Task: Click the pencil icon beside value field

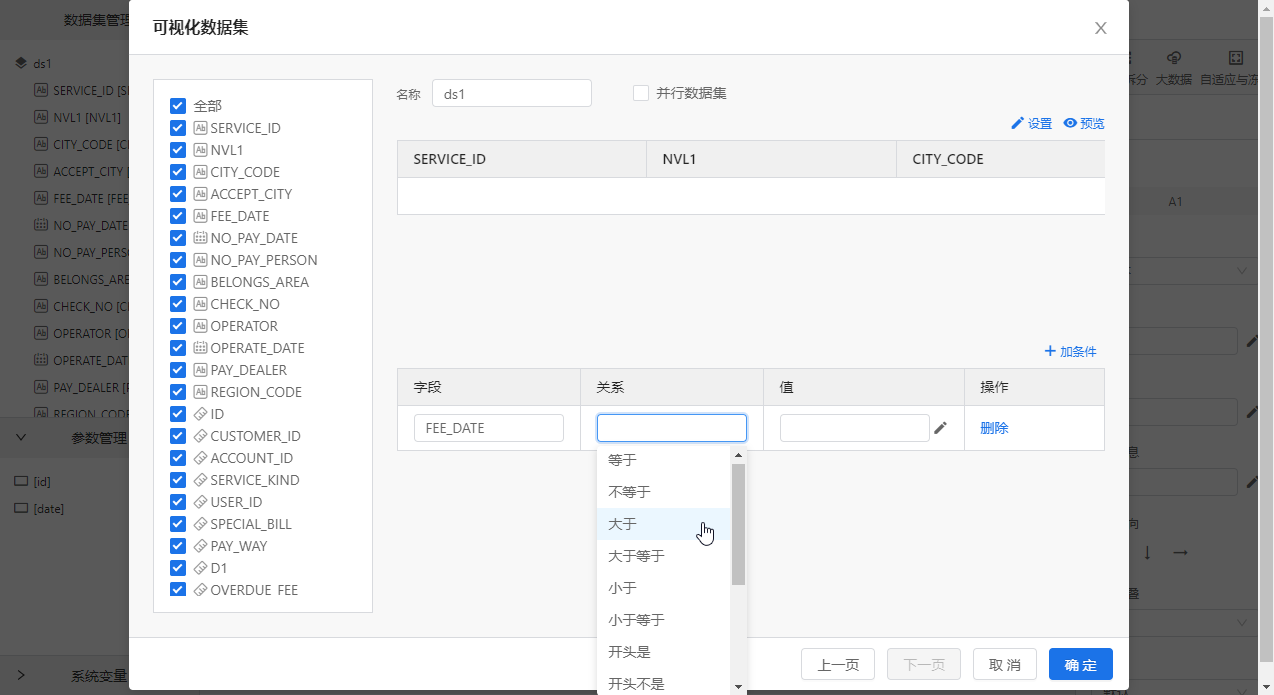Action: (940, 428)
